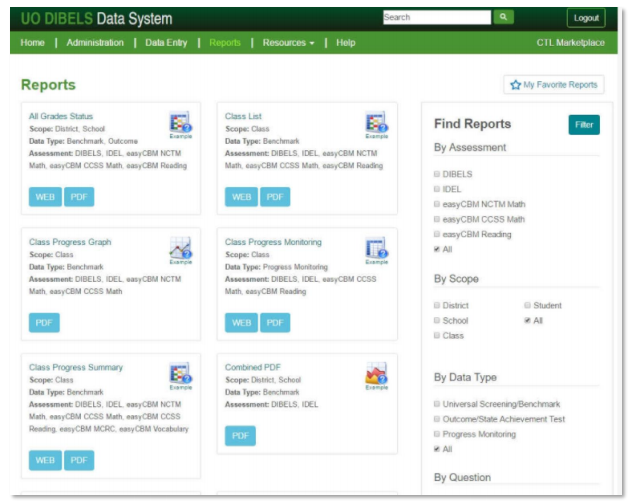Image resolution: width=634 pixels, height=504 pixels.
Task: Open Class Progress Summary title link
Action: click(x=76, y=367)
